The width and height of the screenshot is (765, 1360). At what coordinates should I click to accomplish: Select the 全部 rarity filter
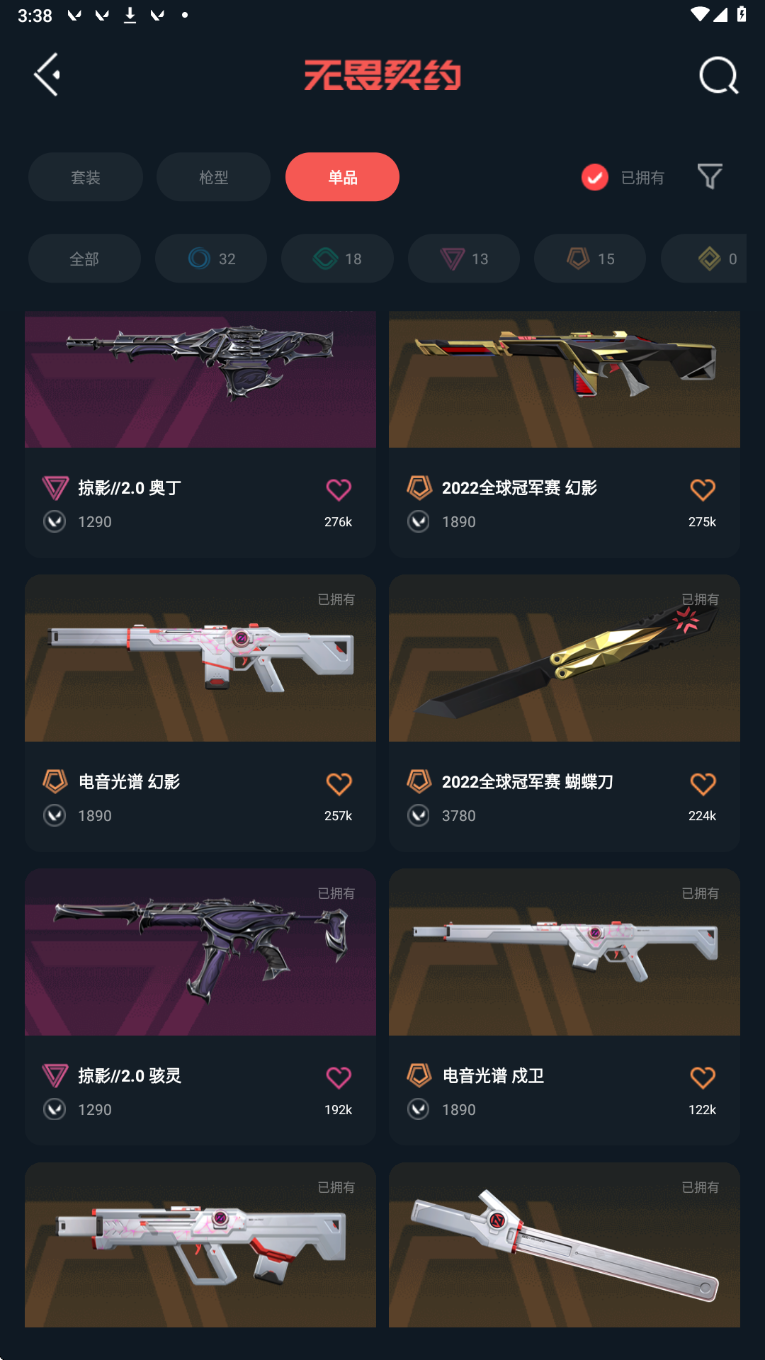[84, 259]
